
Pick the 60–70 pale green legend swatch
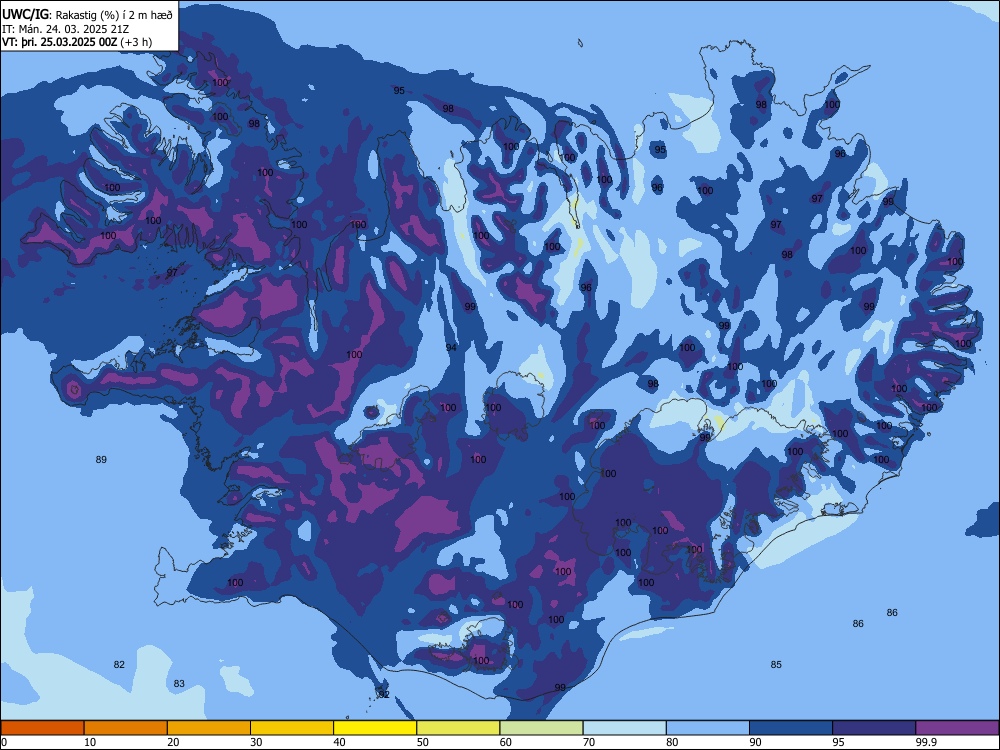(x=541, y=728)
